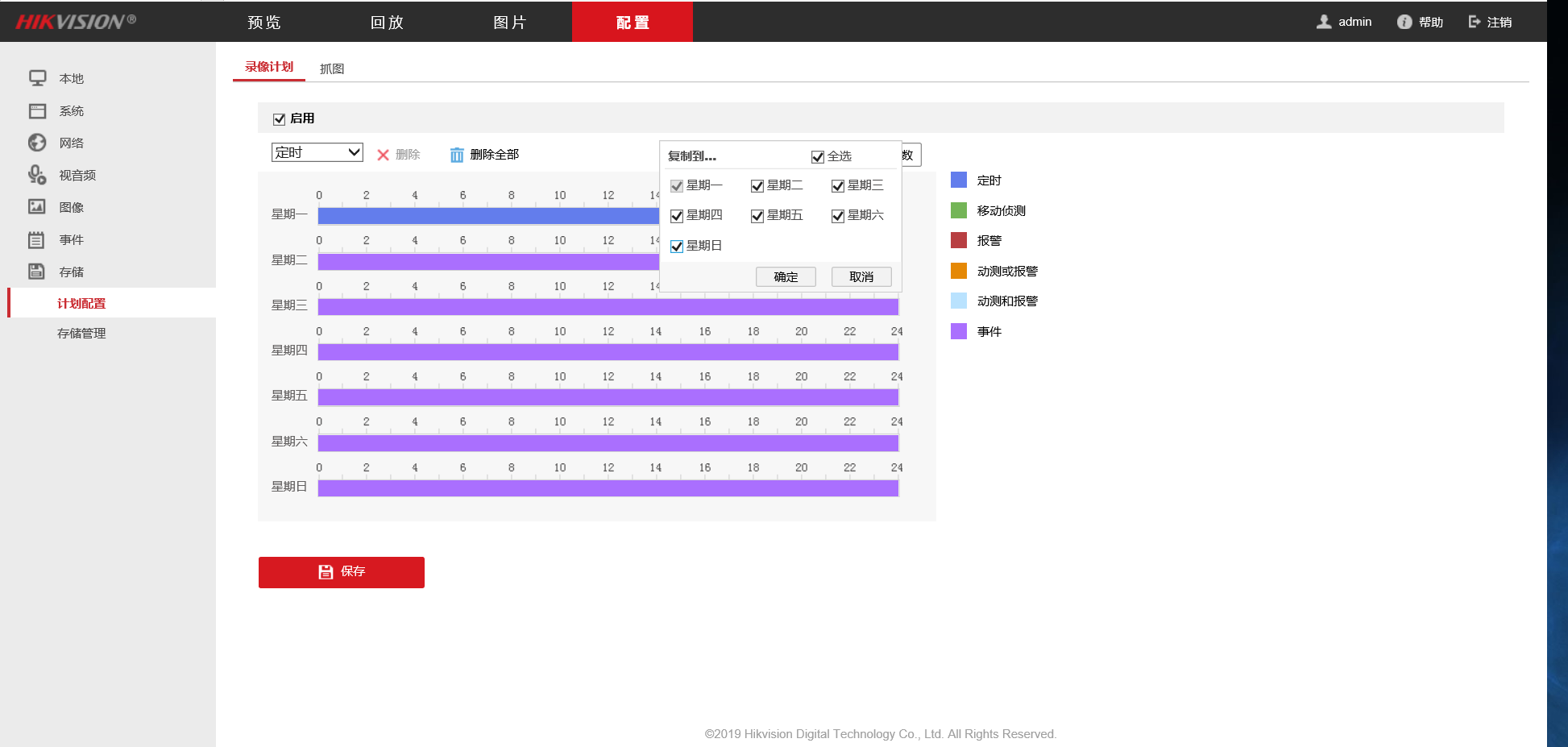Open the 计划配置 sidebar item

pyautogui.click(x=112, y=303)
